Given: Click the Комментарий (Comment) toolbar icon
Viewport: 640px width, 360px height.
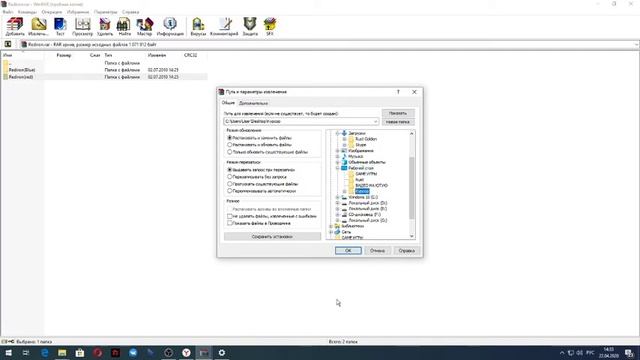Looking at the screenshot, I should click(224, 27).
